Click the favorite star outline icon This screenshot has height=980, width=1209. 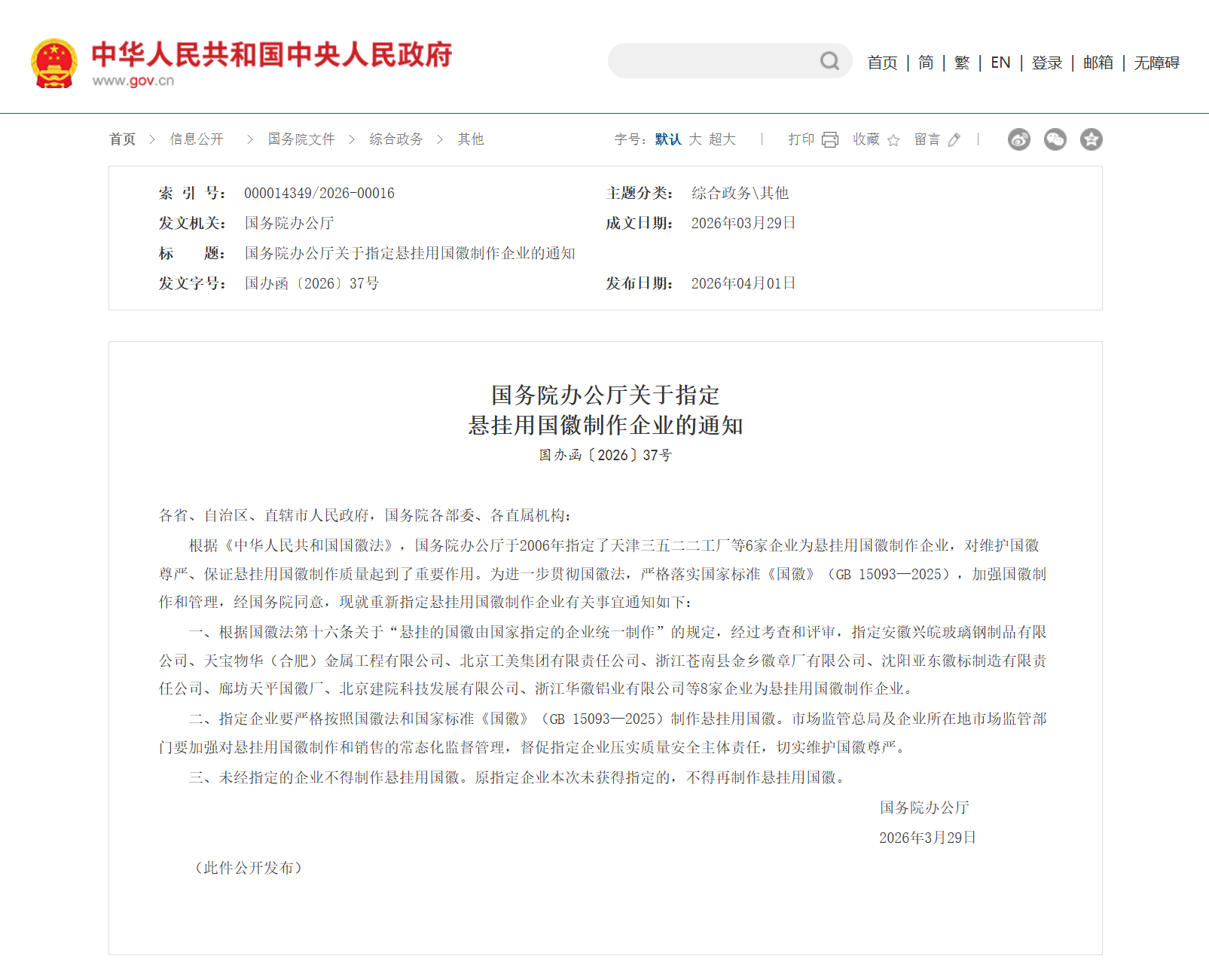(893, 140)
